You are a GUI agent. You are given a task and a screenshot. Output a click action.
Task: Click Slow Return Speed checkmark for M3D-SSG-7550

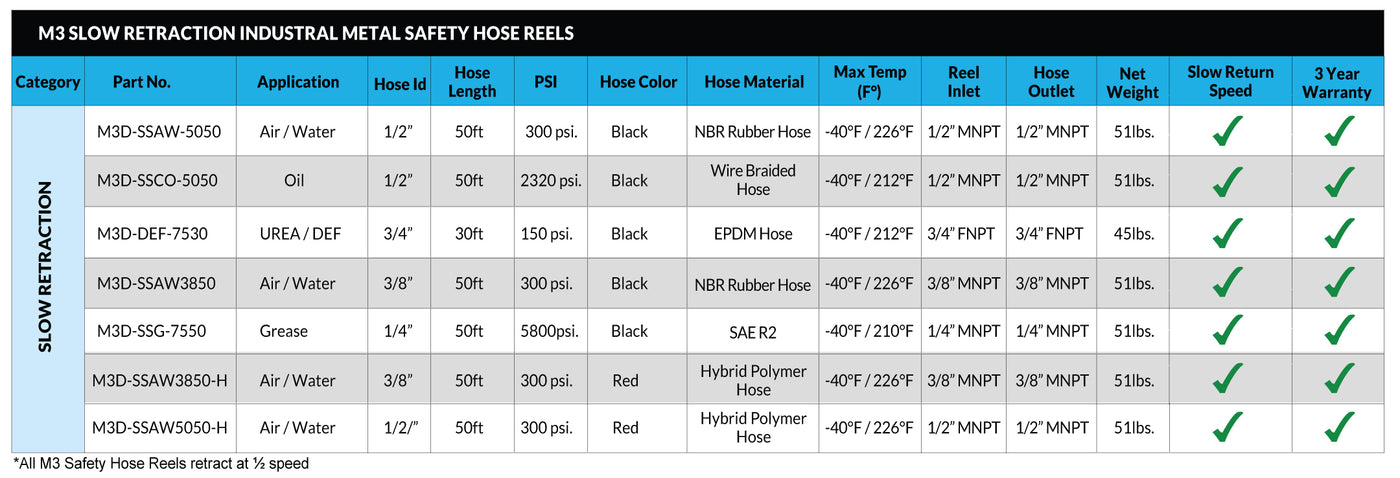1229,330
